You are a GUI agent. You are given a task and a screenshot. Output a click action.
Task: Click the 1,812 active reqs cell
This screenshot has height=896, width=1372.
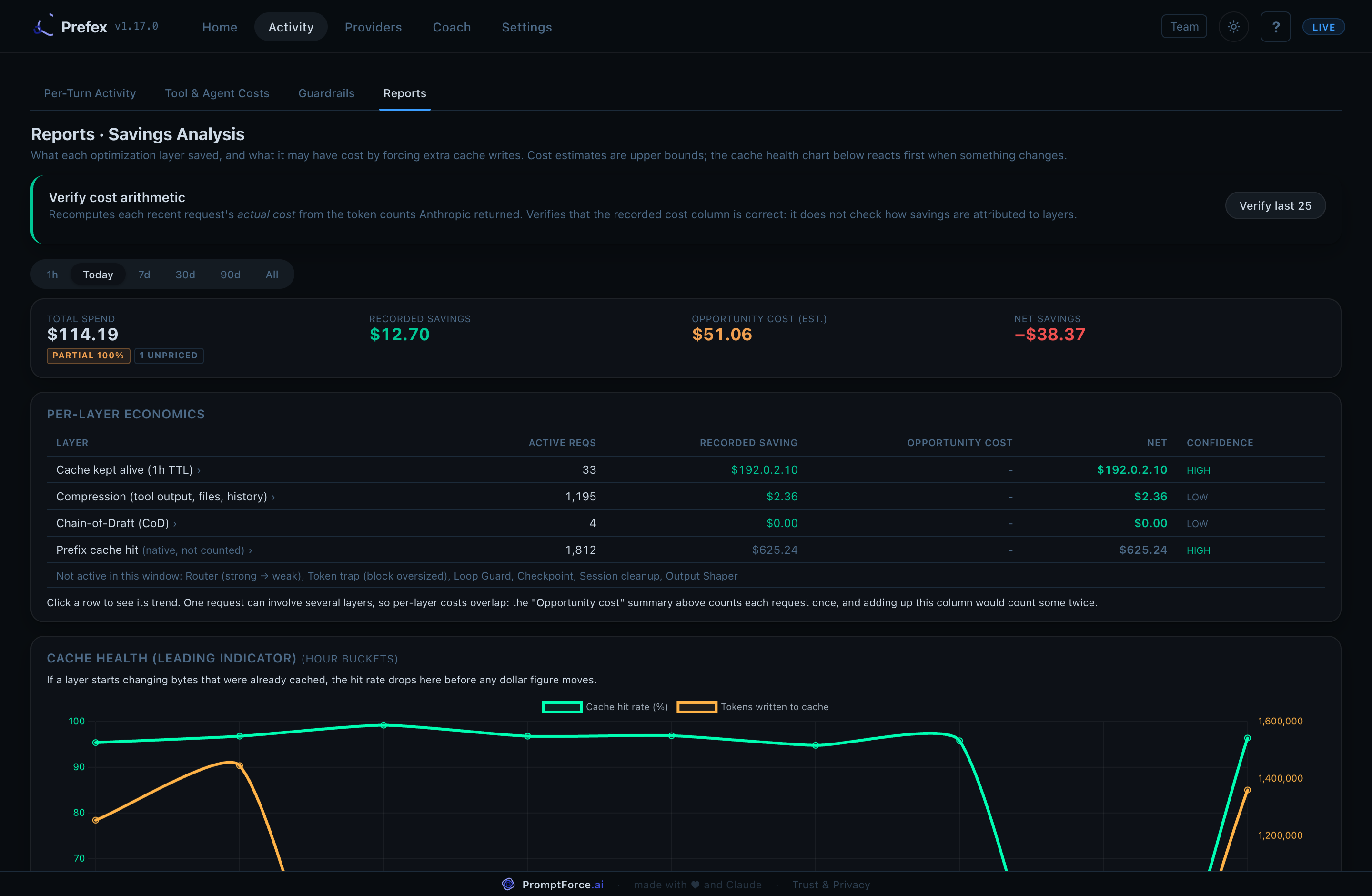[581, 550]
